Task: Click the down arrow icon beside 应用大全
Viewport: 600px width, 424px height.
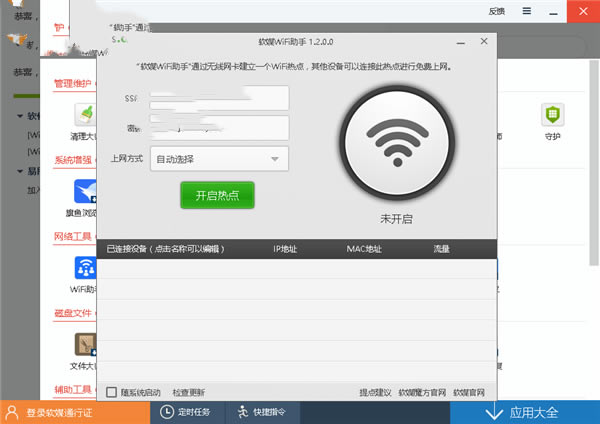Action: (494, 413)
